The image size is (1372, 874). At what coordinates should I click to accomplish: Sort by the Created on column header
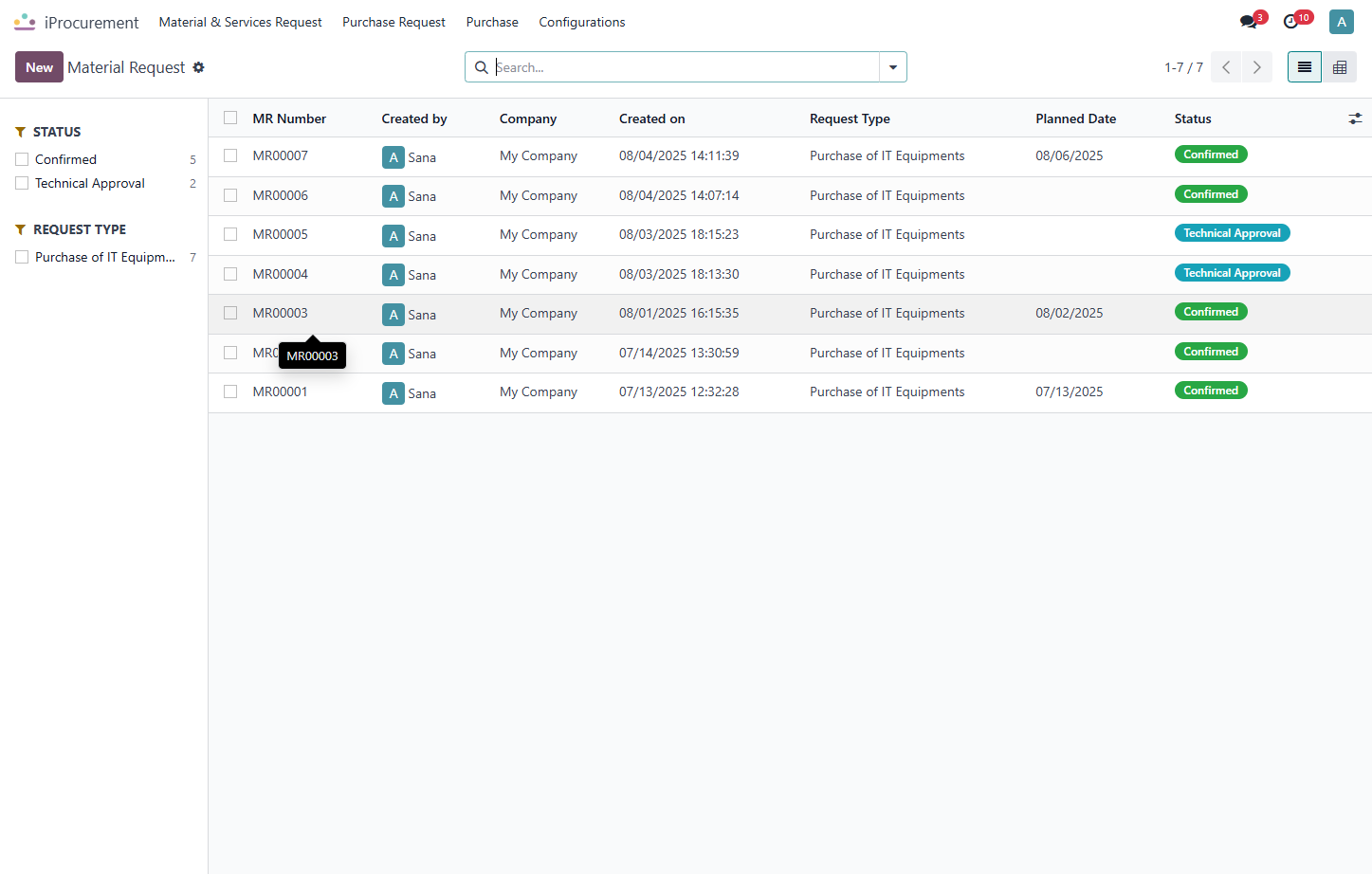[652, 118]
